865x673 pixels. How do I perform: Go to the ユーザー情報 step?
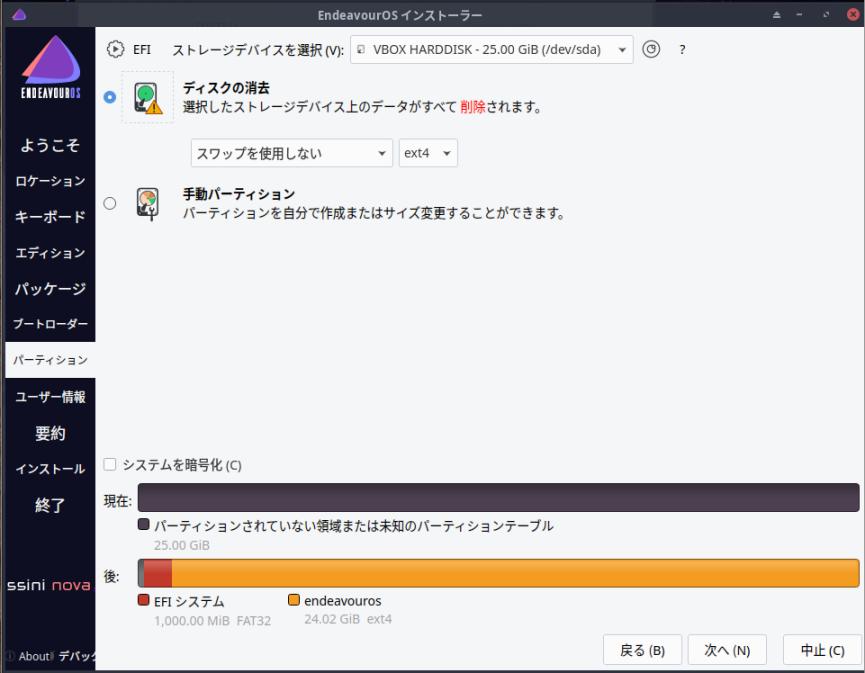(50, 397)
